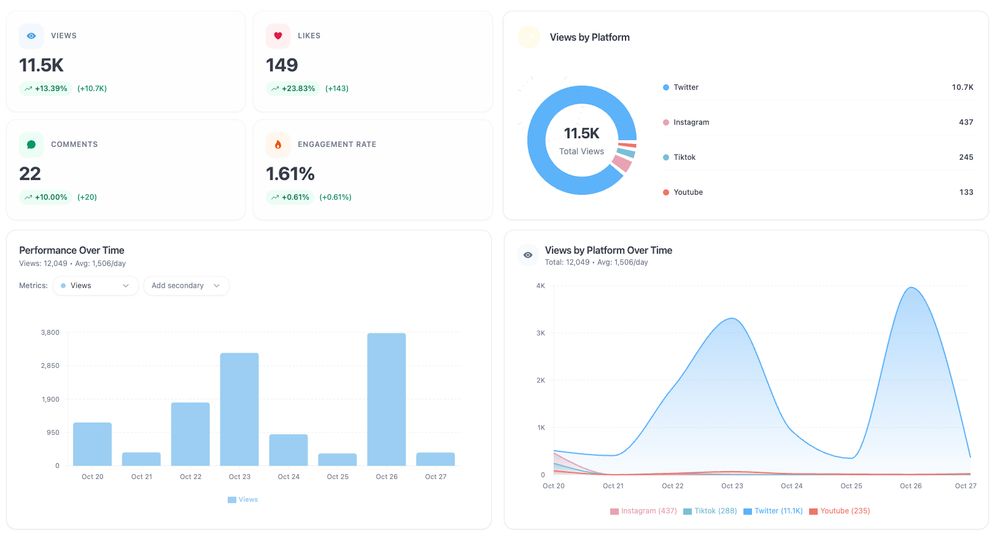Click eye icon beside Views by Platform Over Time
The image size is (1000, 537).
[528, 255]
